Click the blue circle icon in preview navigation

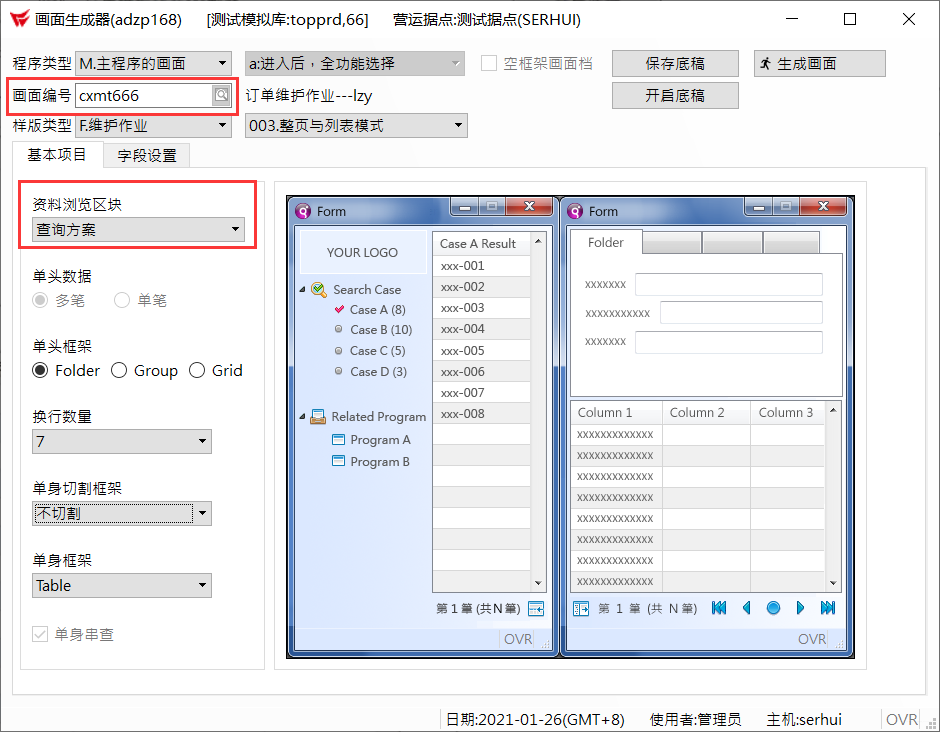point(773,608)
